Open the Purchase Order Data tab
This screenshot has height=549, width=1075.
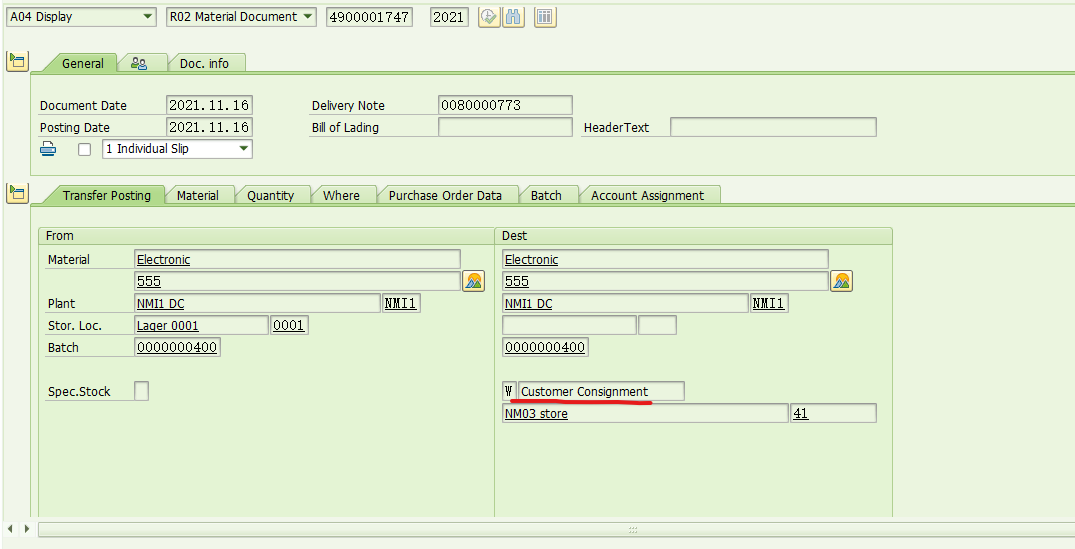point(445,195)
